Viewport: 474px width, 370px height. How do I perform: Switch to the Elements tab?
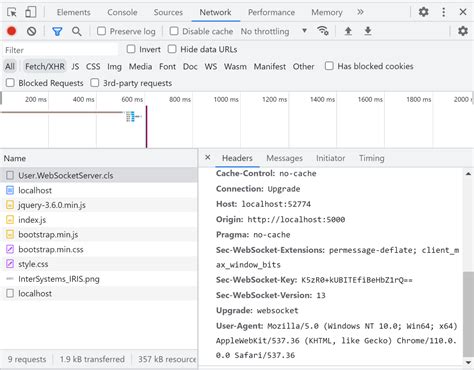pyautogui.click(x=74, y=12)
